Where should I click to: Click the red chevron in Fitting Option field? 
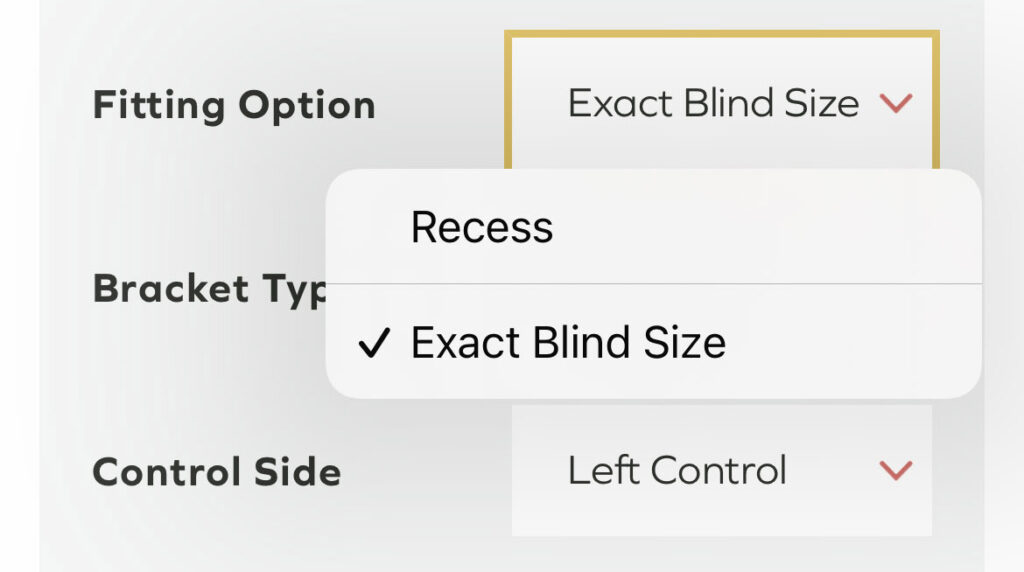[x=895, y=103]
